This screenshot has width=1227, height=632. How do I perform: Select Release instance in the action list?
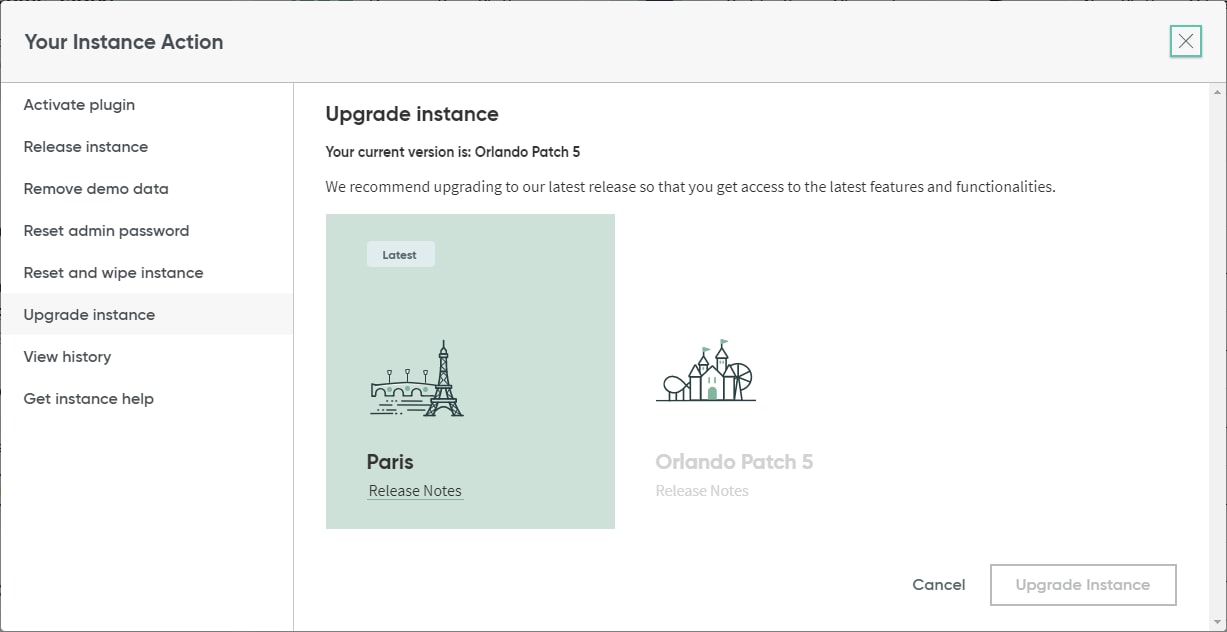85,146
